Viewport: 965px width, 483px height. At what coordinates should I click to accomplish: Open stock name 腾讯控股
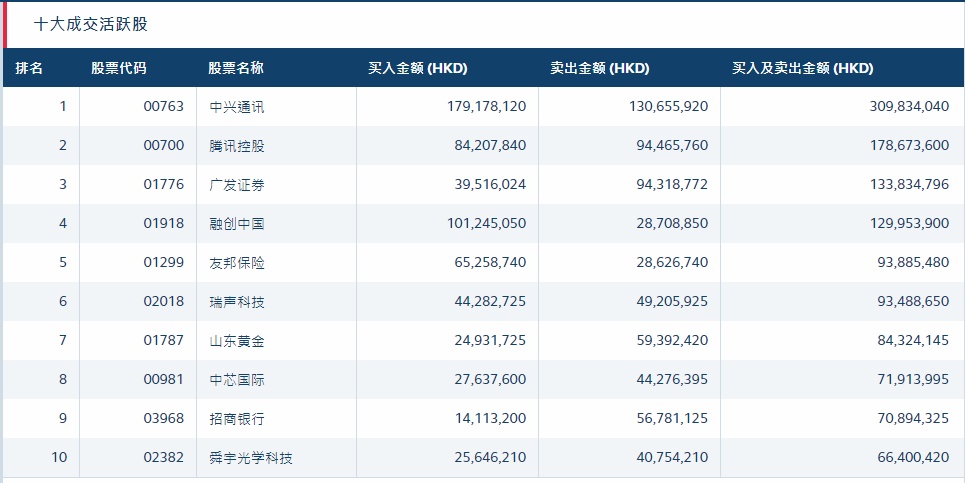[x=237, y=146]
